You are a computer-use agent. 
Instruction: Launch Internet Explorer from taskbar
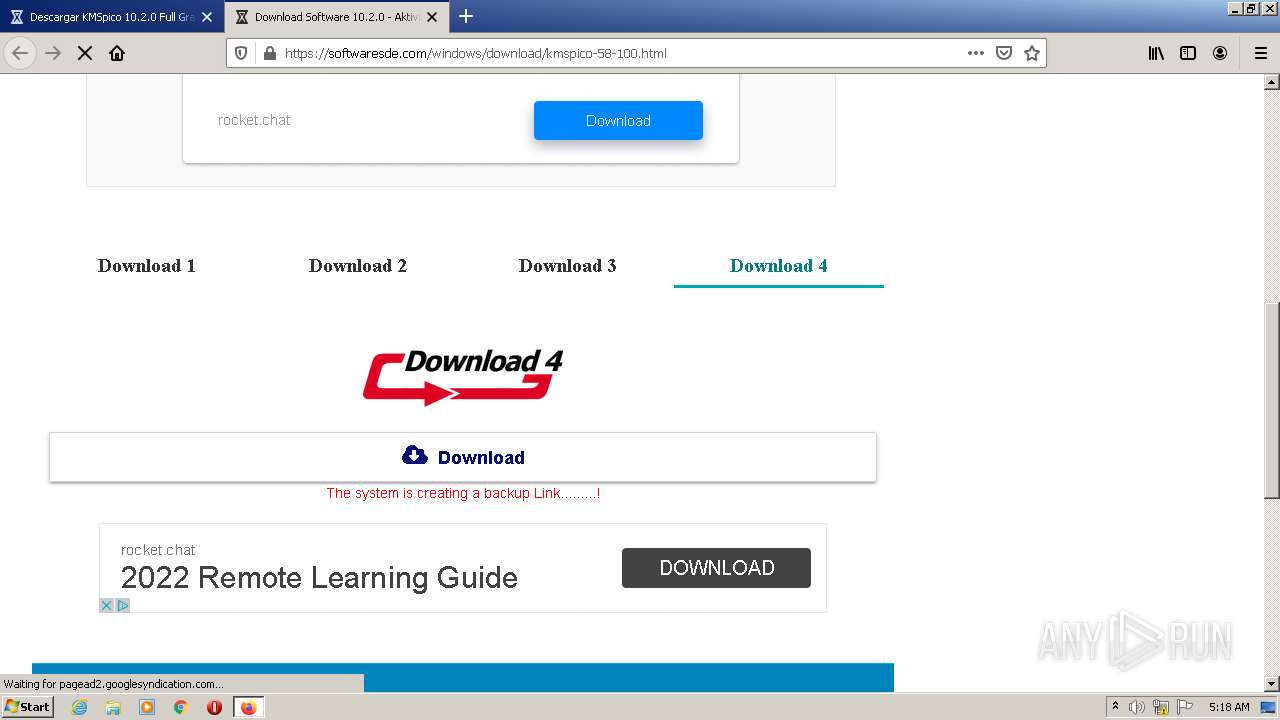[x=79, y=707]
